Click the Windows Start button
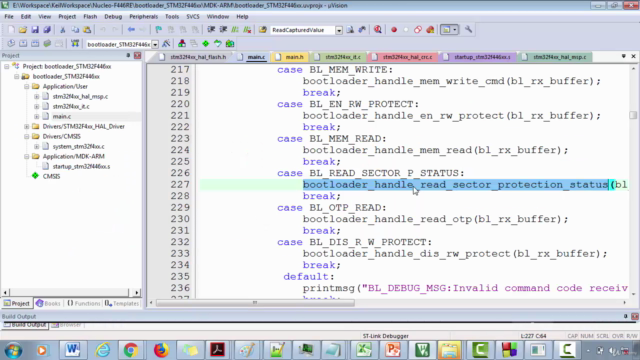The height and width of the screenshot is (360, 640). point(13,351)
